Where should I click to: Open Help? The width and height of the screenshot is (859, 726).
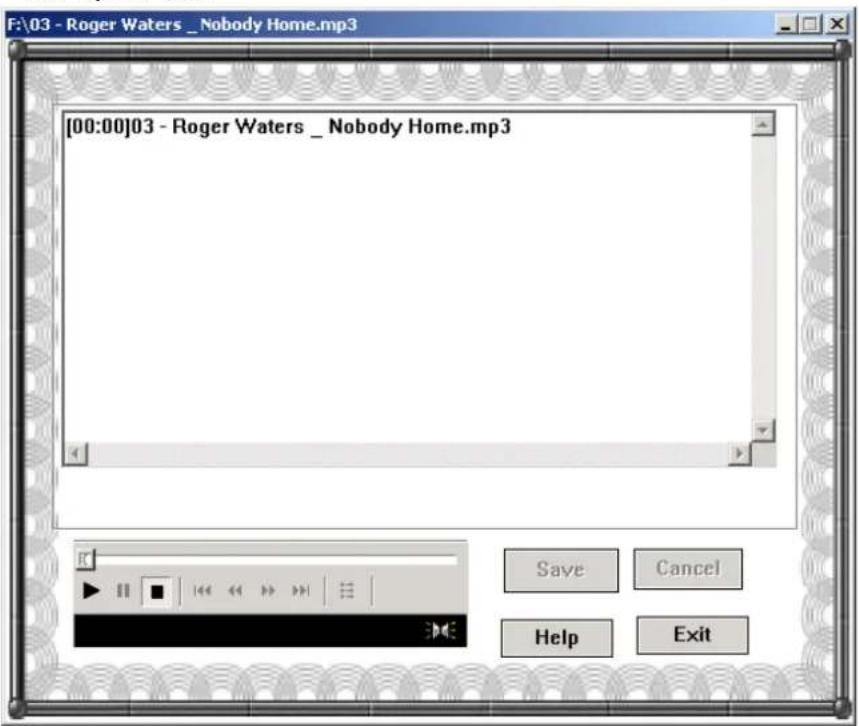coord(557,637)
